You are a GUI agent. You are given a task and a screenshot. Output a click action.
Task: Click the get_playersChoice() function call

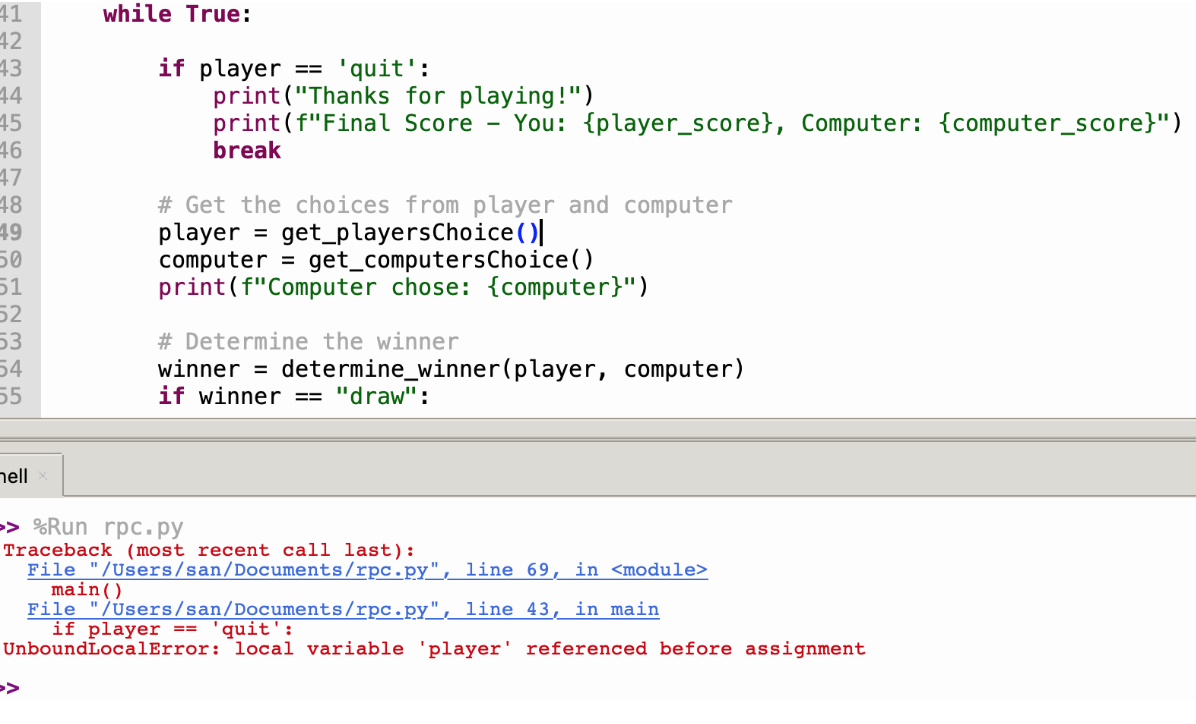click(x=410, y=233)
